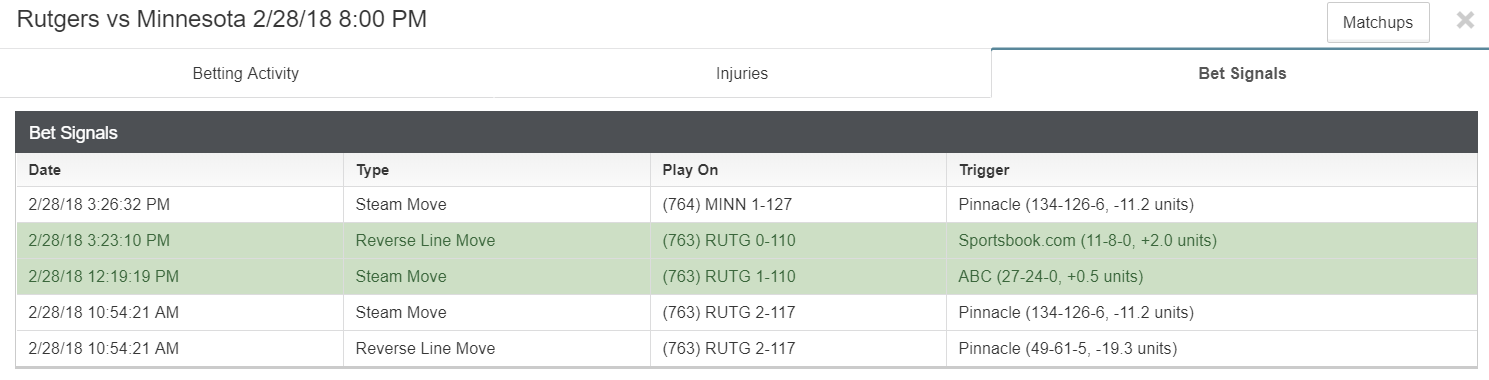Click the Sportsbook.com trigger cell
1489x380 pixels.
1211,240
